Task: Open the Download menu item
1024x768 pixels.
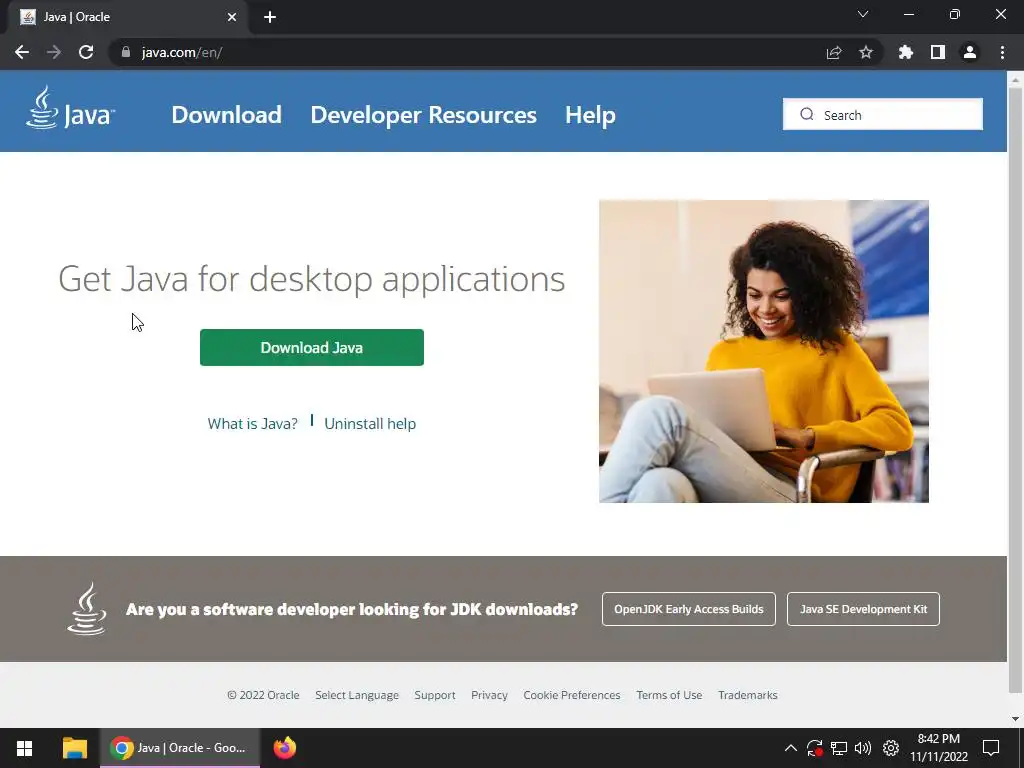Action: click(x=227, y=115)
